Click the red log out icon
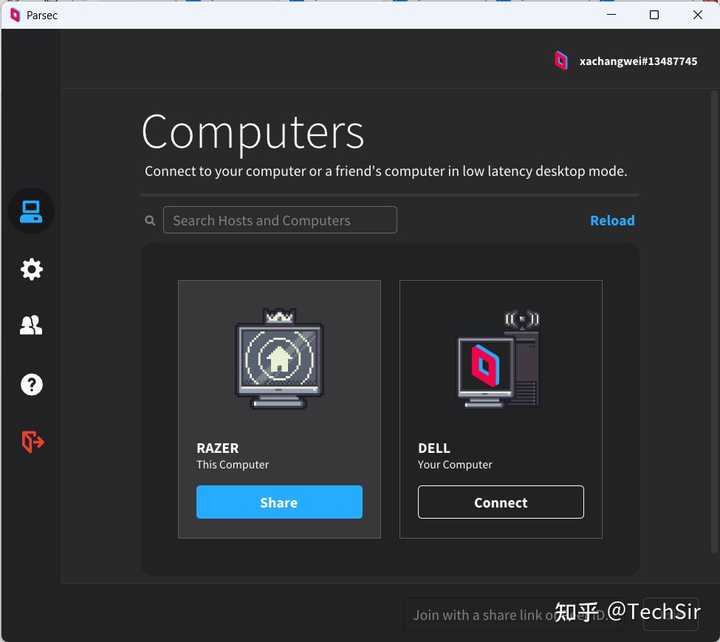 tap(33, 442)
